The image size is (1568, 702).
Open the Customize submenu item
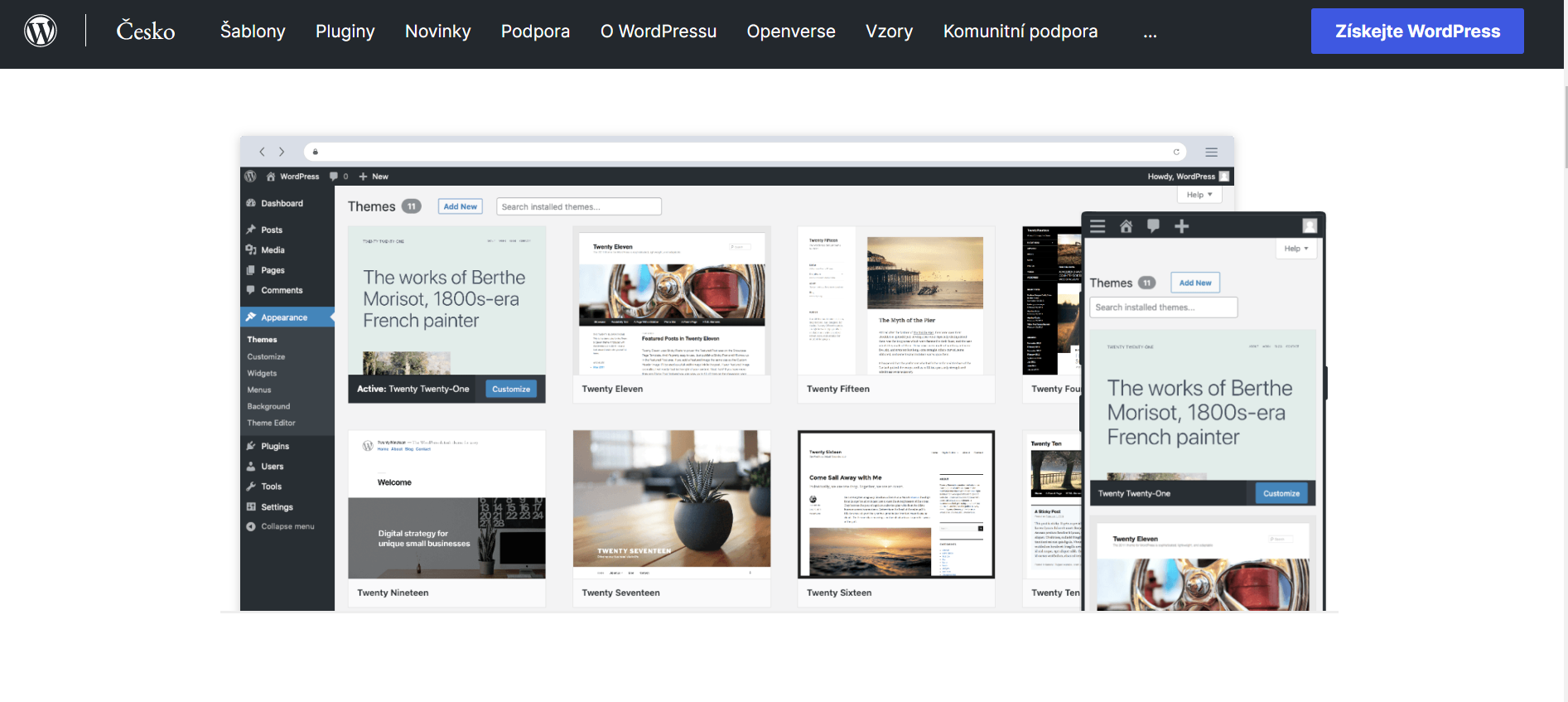click(x=266, y=356)
